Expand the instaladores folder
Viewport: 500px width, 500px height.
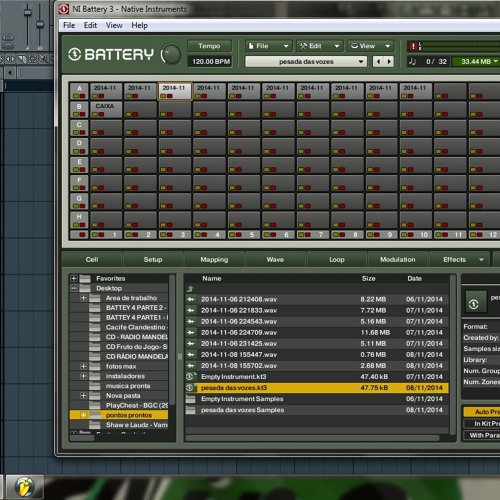pyautogui.click(x=83, y=376)
